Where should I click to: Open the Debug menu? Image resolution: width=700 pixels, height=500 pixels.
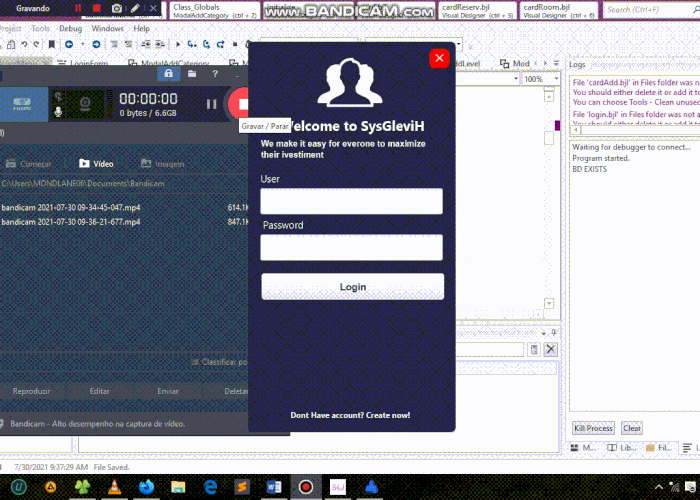point(71,28)
